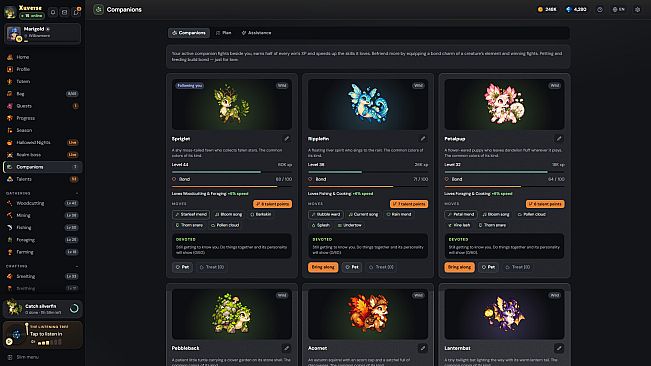Select Smelting skill in sidebar
This screenshot has width=651, height=366.
42,276
